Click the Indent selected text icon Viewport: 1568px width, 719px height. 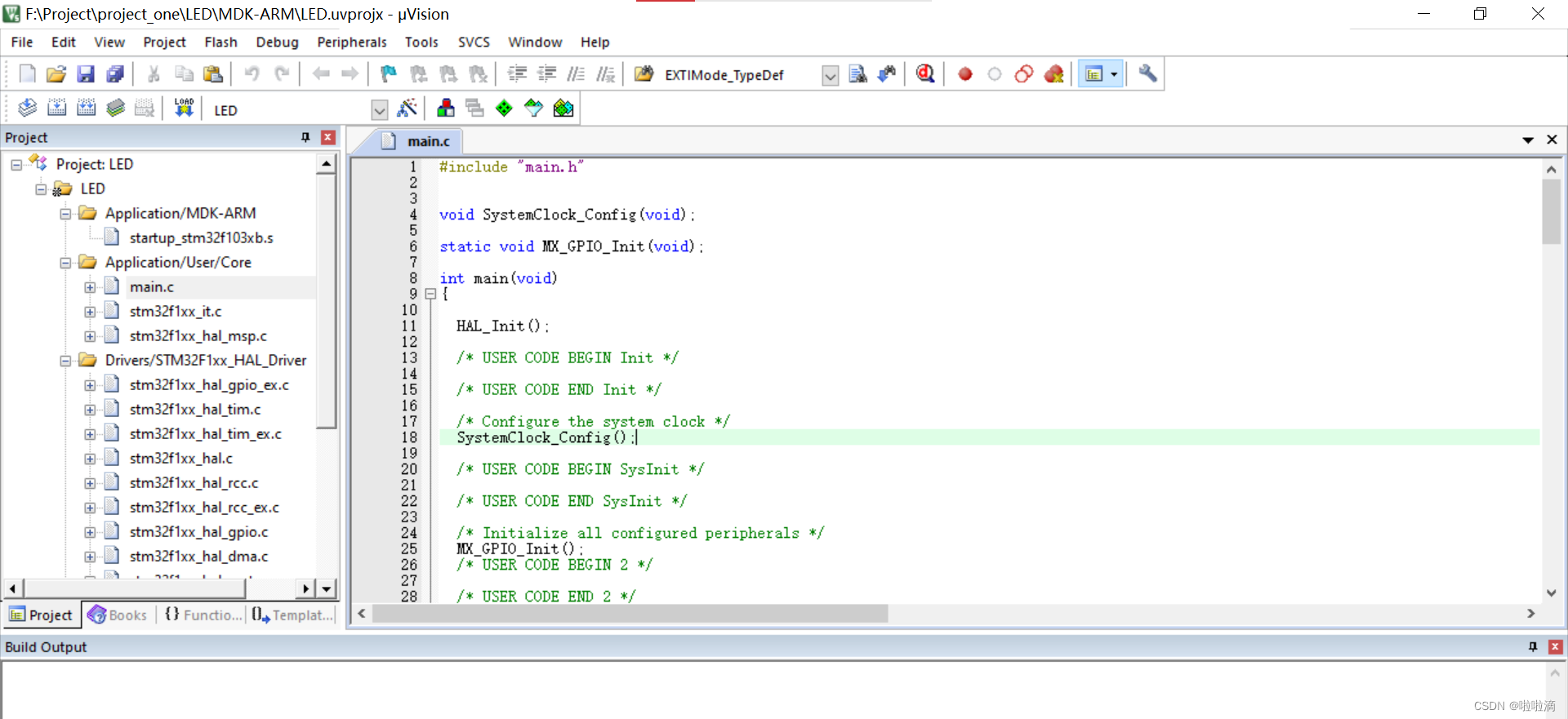(517, 74)
